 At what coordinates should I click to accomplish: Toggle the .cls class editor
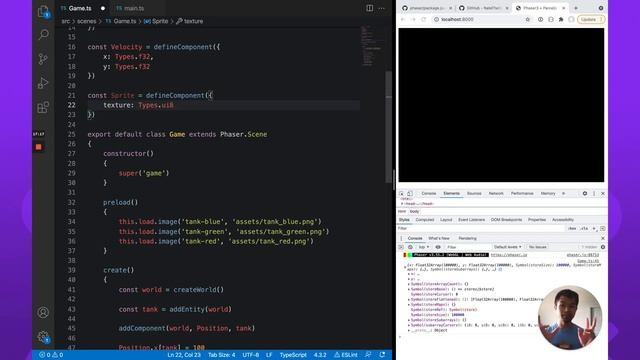(584, 229)
